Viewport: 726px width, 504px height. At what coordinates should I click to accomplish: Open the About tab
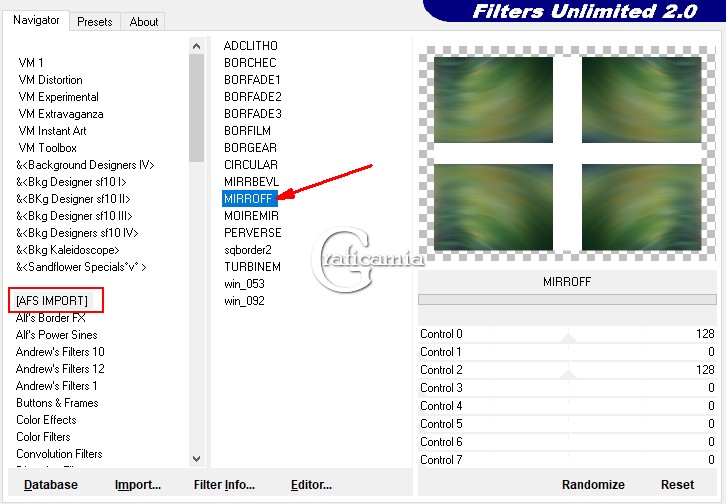144,22
